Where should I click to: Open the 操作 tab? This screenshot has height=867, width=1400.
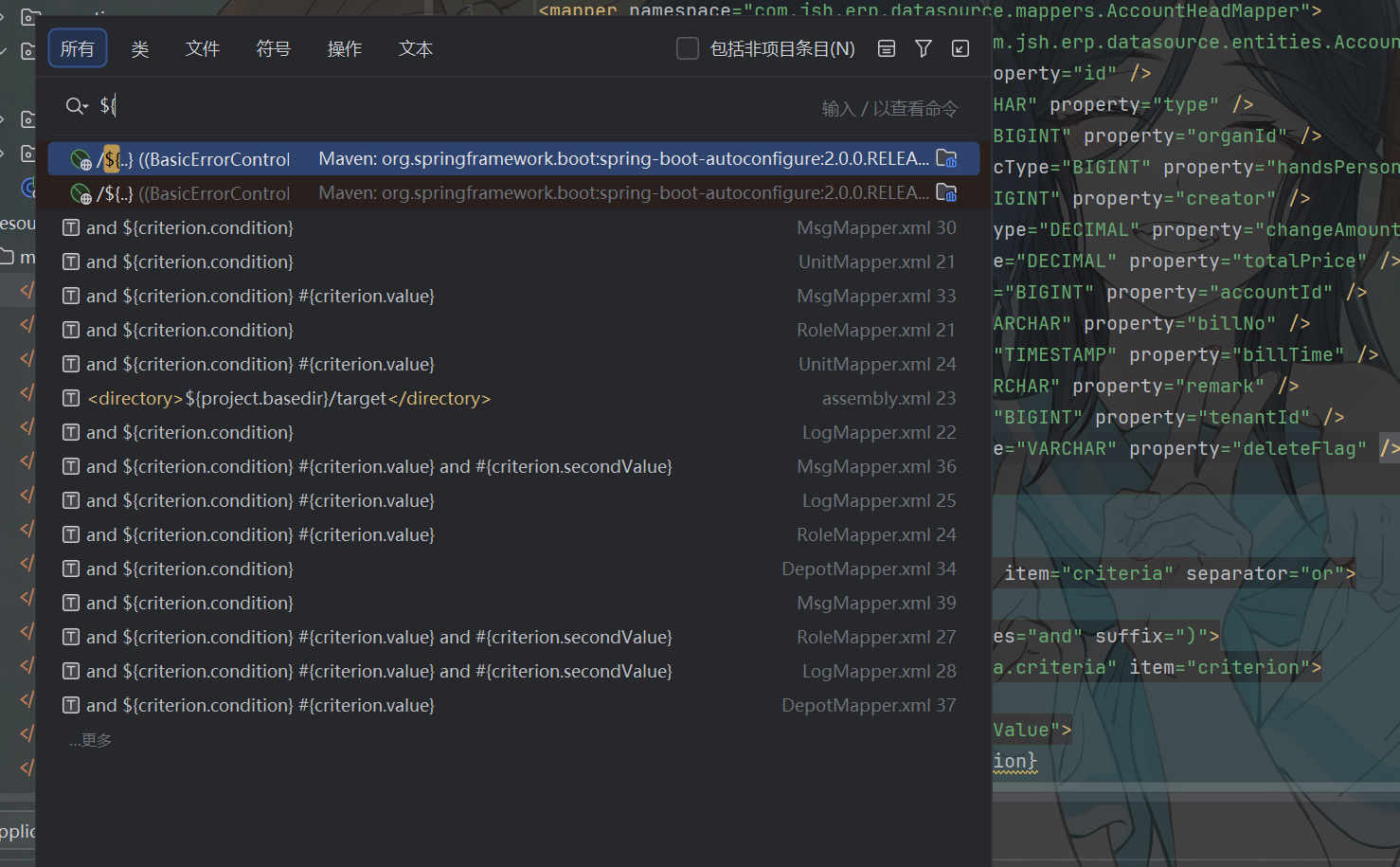[345, 48]
